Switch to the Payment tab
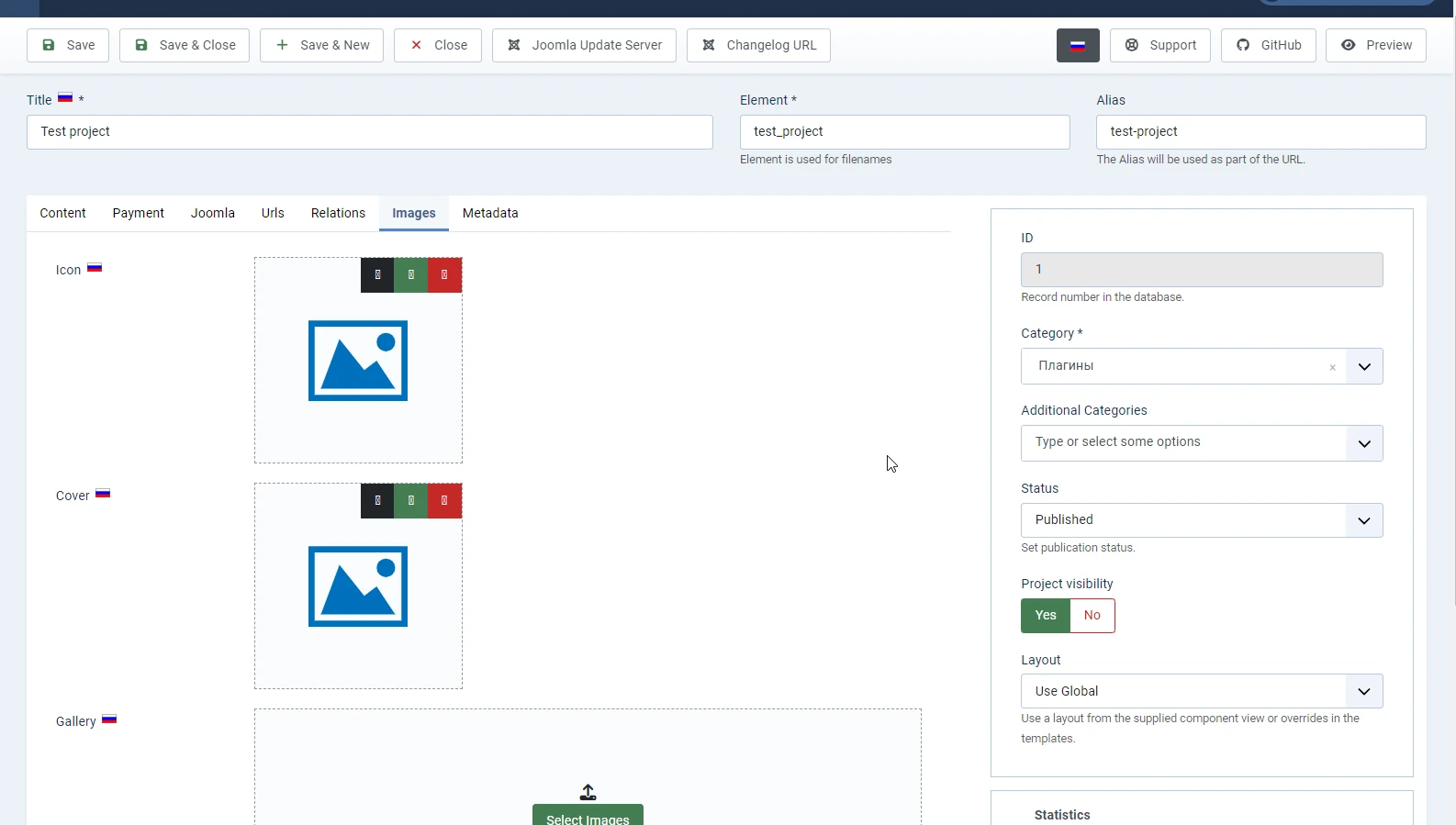This screenshot has width=1456, height=825. click(x=139, y=213)
